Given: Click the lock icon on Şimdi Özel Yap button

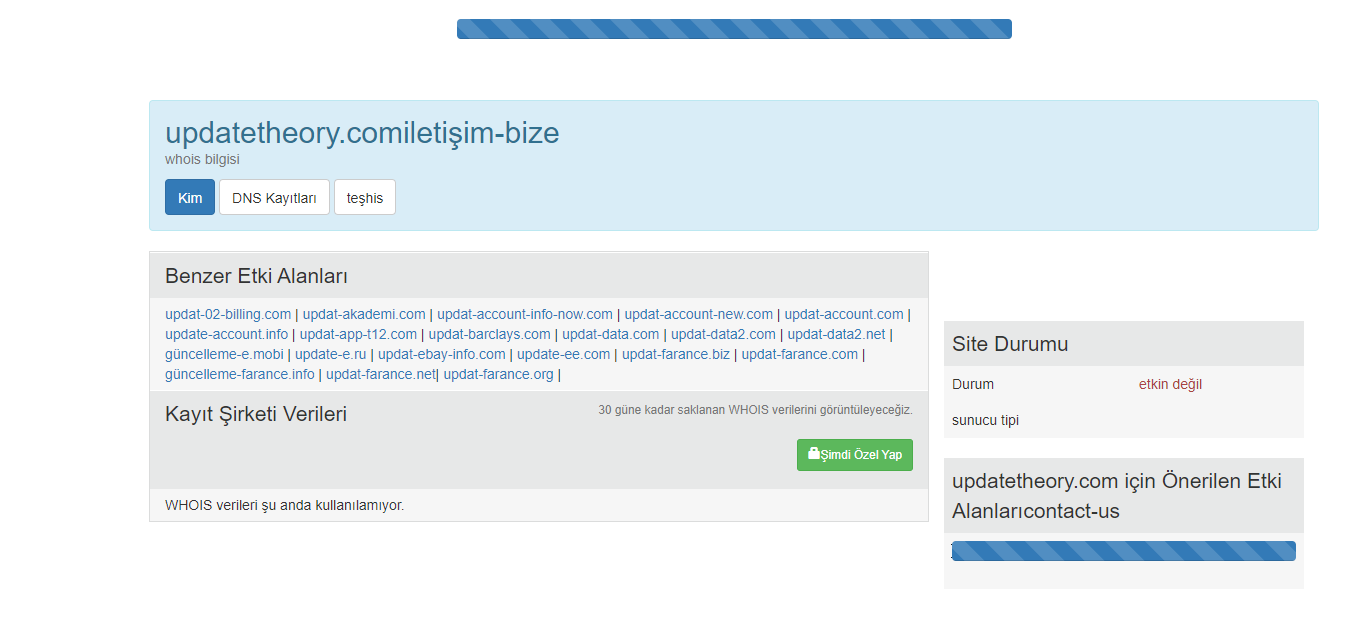Looking at the screenshot, I should coord(813,454).
